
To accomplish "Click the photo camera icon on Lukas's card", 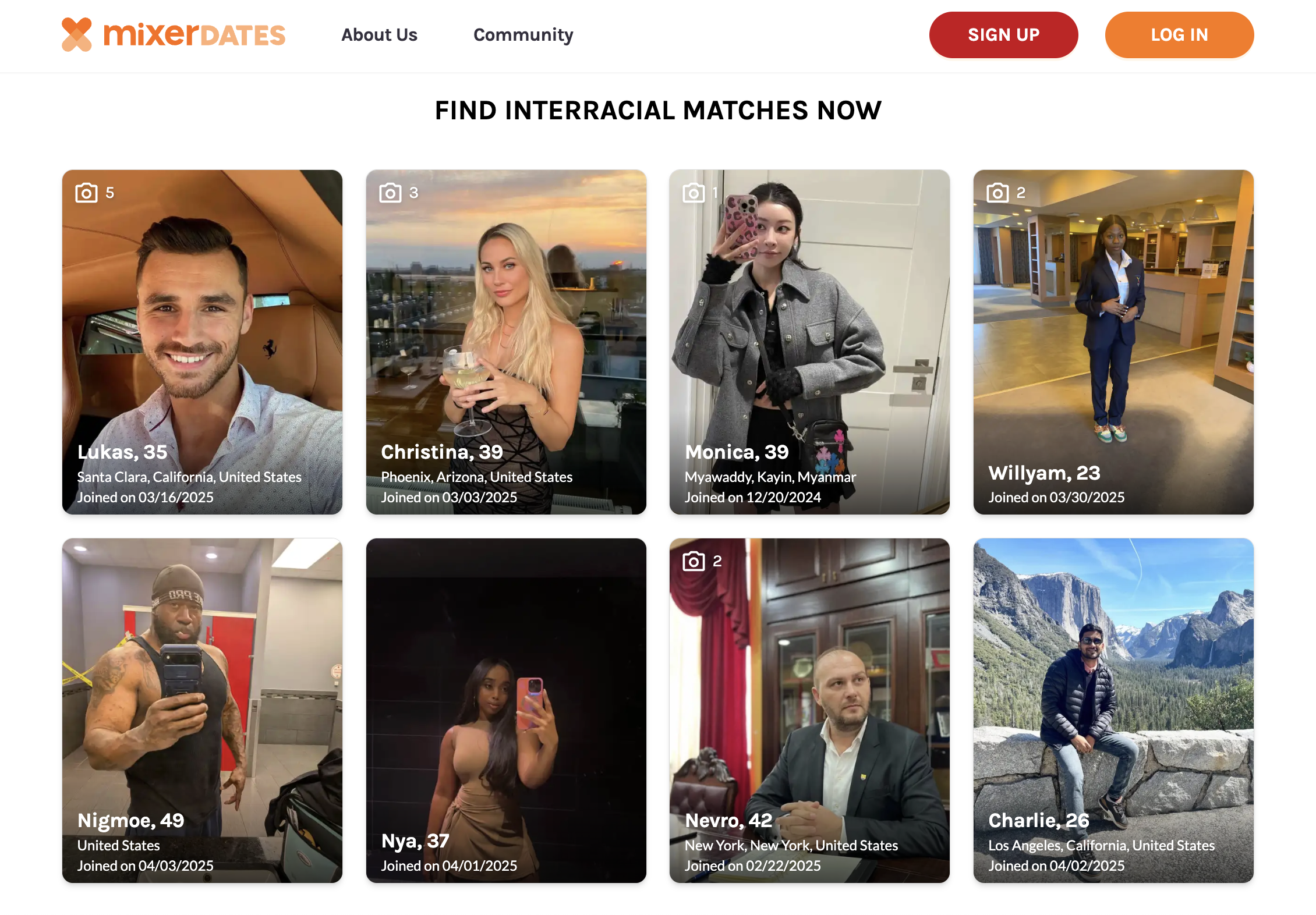I will pos(87,193).
